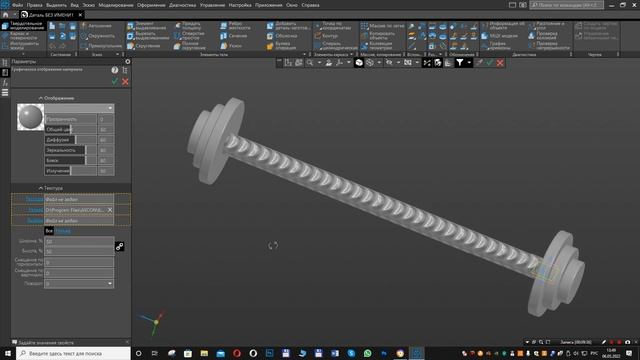Image resolution: width=640 pixels, height=360 pixels.
Task: Select the Прямоугольник rectangle tool
Action: (100, 46)
